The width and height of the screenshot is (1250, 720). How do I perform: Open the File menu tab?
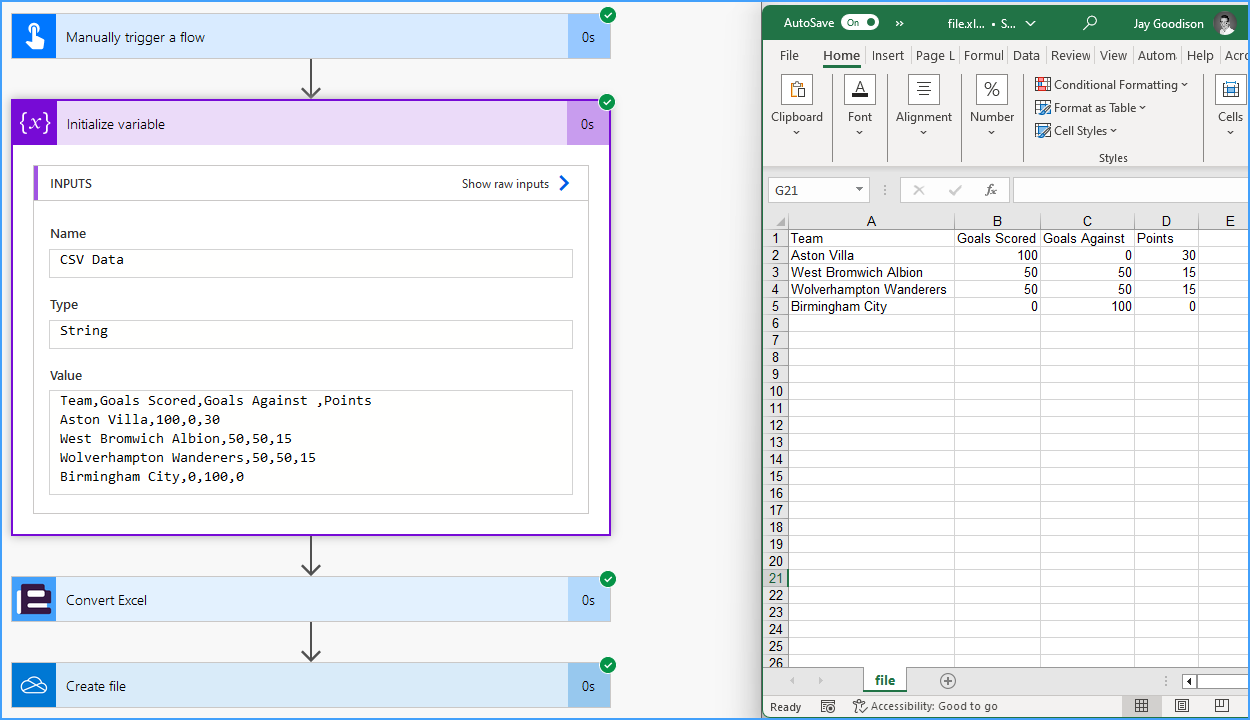(x=789, y=56)
